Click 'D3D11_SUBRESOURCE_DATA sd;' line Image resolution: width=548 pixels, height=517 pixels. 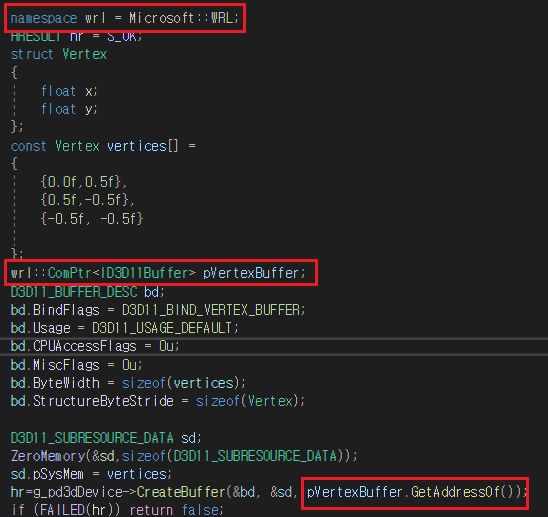(106, 438)
